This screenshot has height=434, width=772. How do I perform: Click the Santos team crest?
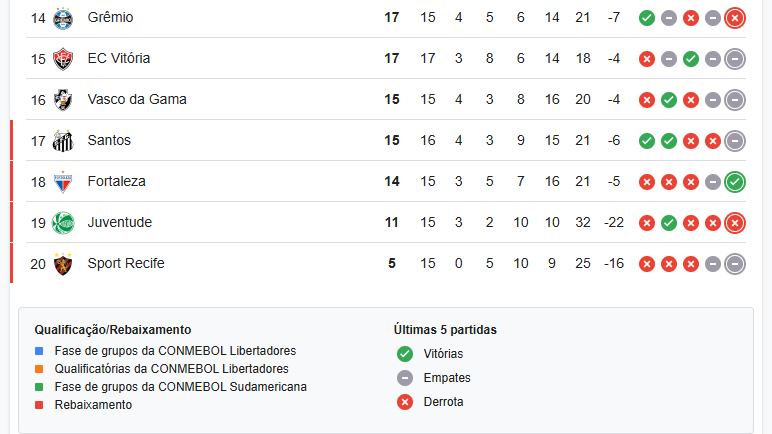(63, 141)
